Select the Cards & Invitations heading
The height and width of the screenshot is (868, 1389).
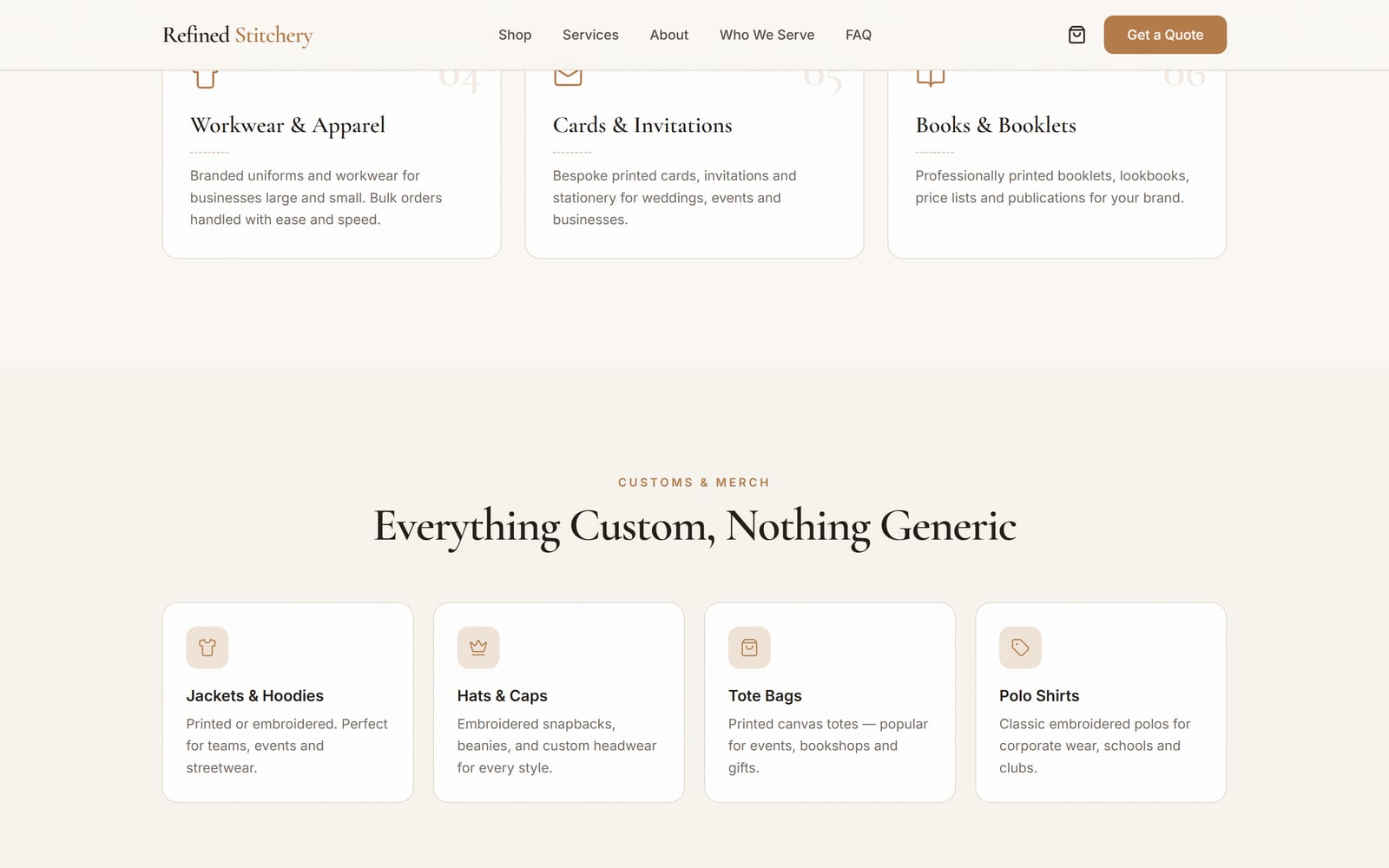642,125
